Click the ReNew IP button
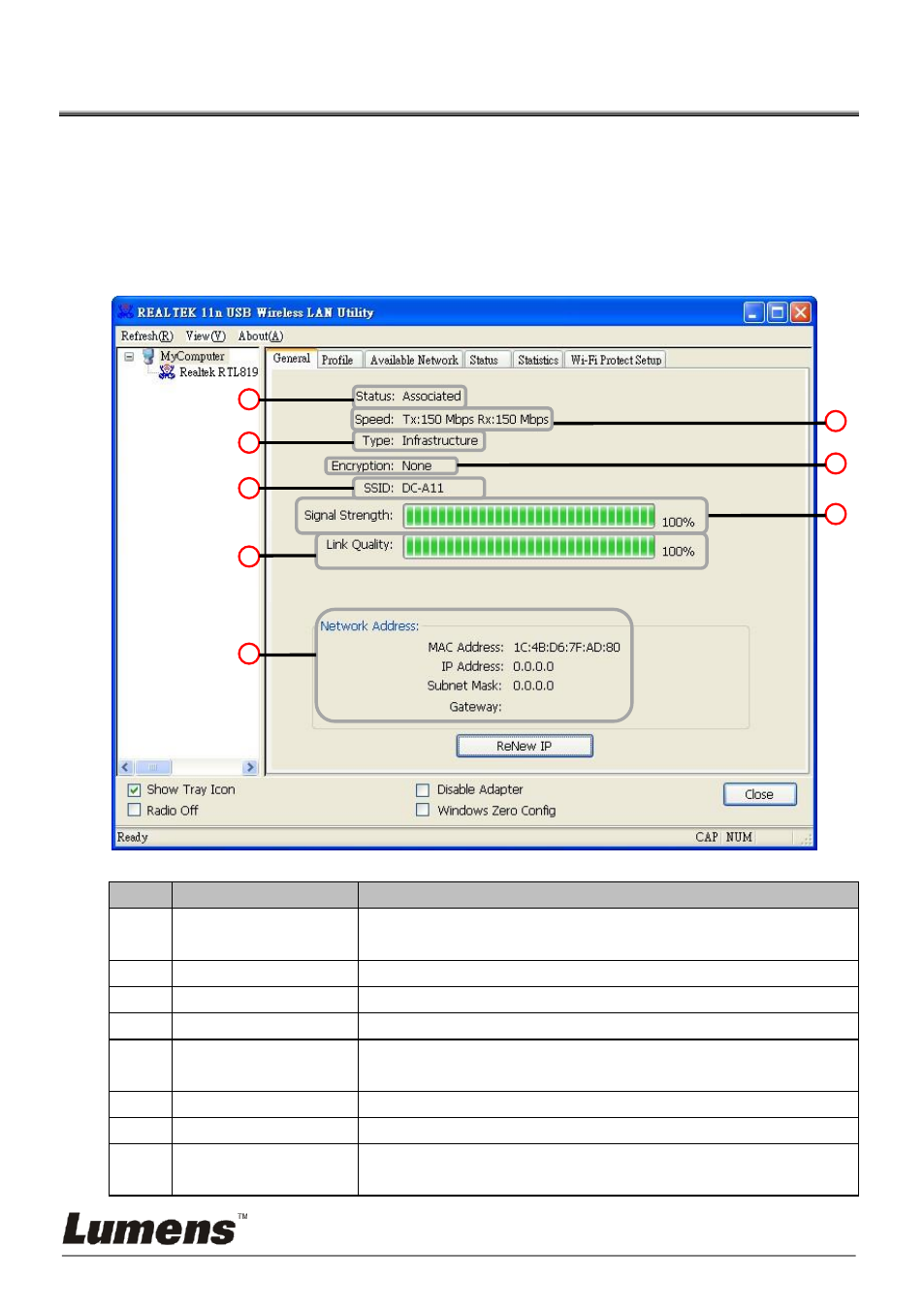924x1311 pixels. click(525, 746)
